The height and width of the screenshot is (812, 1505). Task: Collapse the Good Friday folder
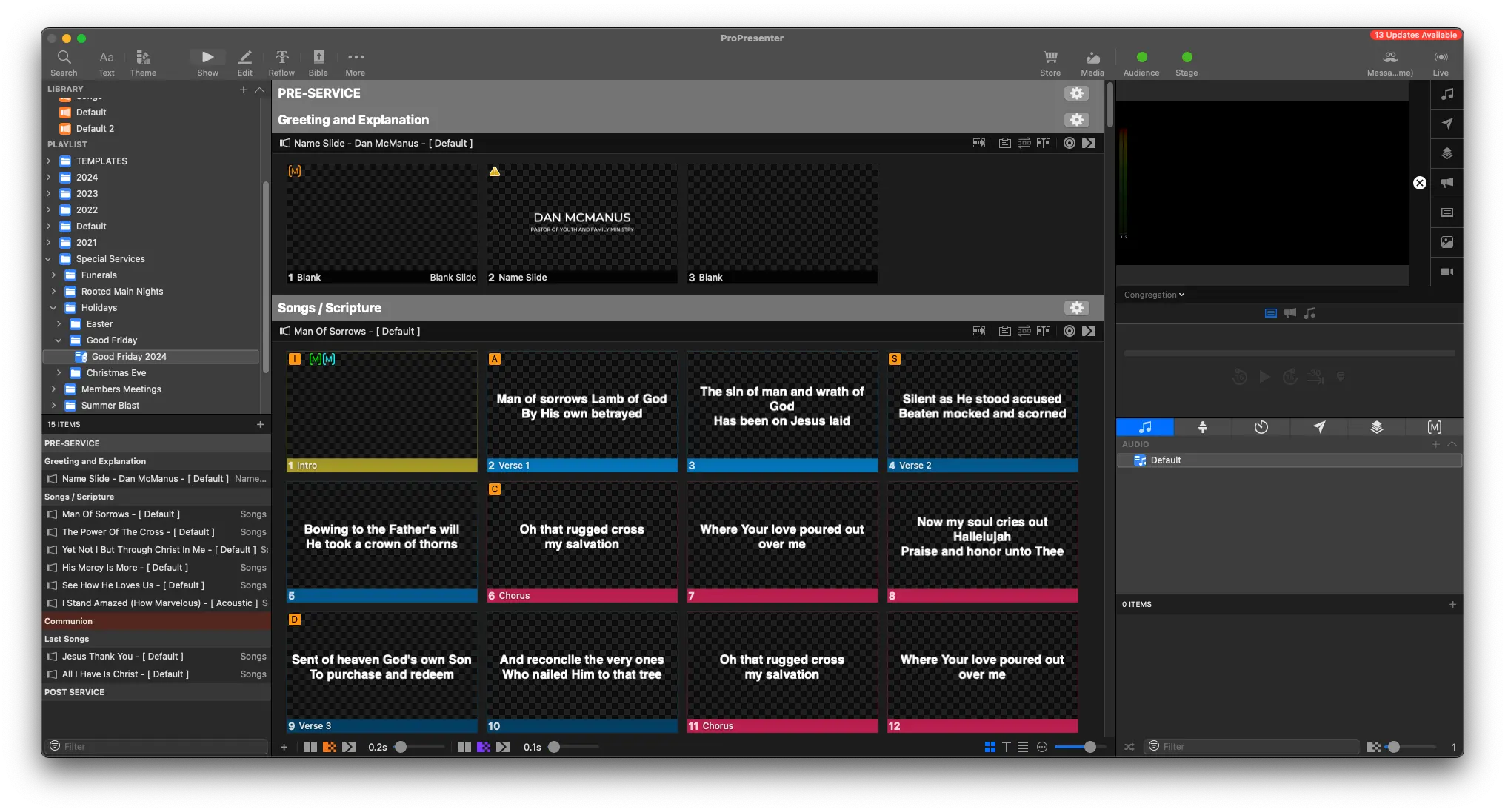click(59, 340)
